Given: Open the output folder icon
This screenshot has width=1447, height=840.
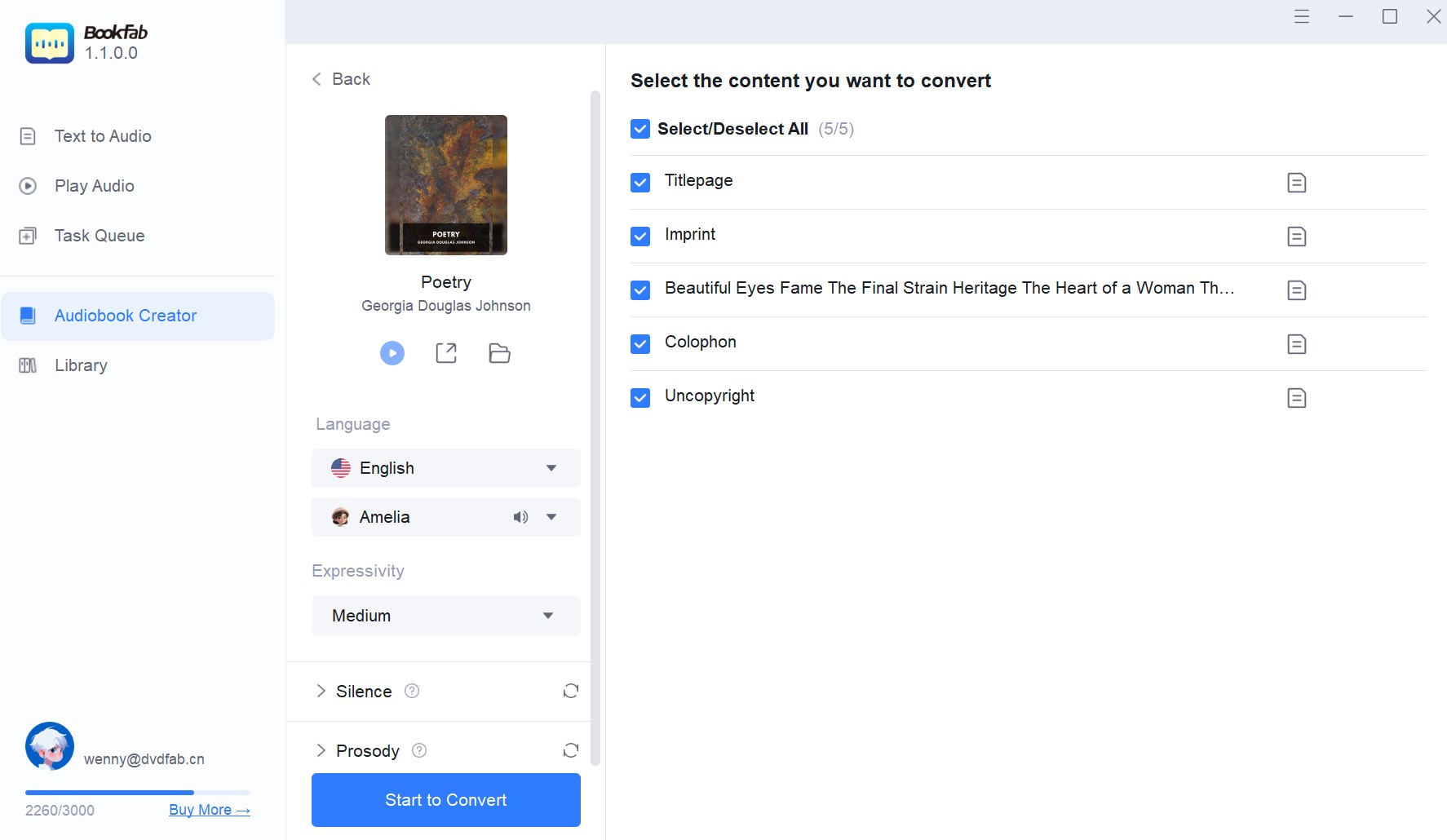Looking at the screenshot, I should coord(499,353).
